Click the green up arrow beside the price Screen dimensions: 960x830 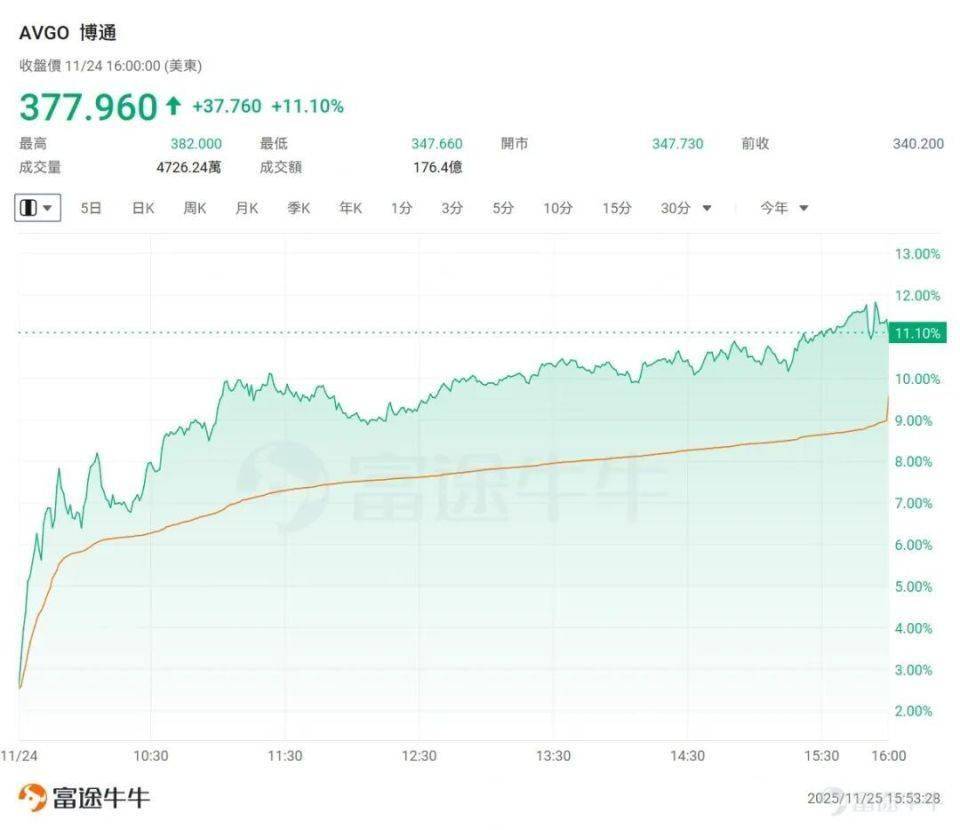click(174, 106)
